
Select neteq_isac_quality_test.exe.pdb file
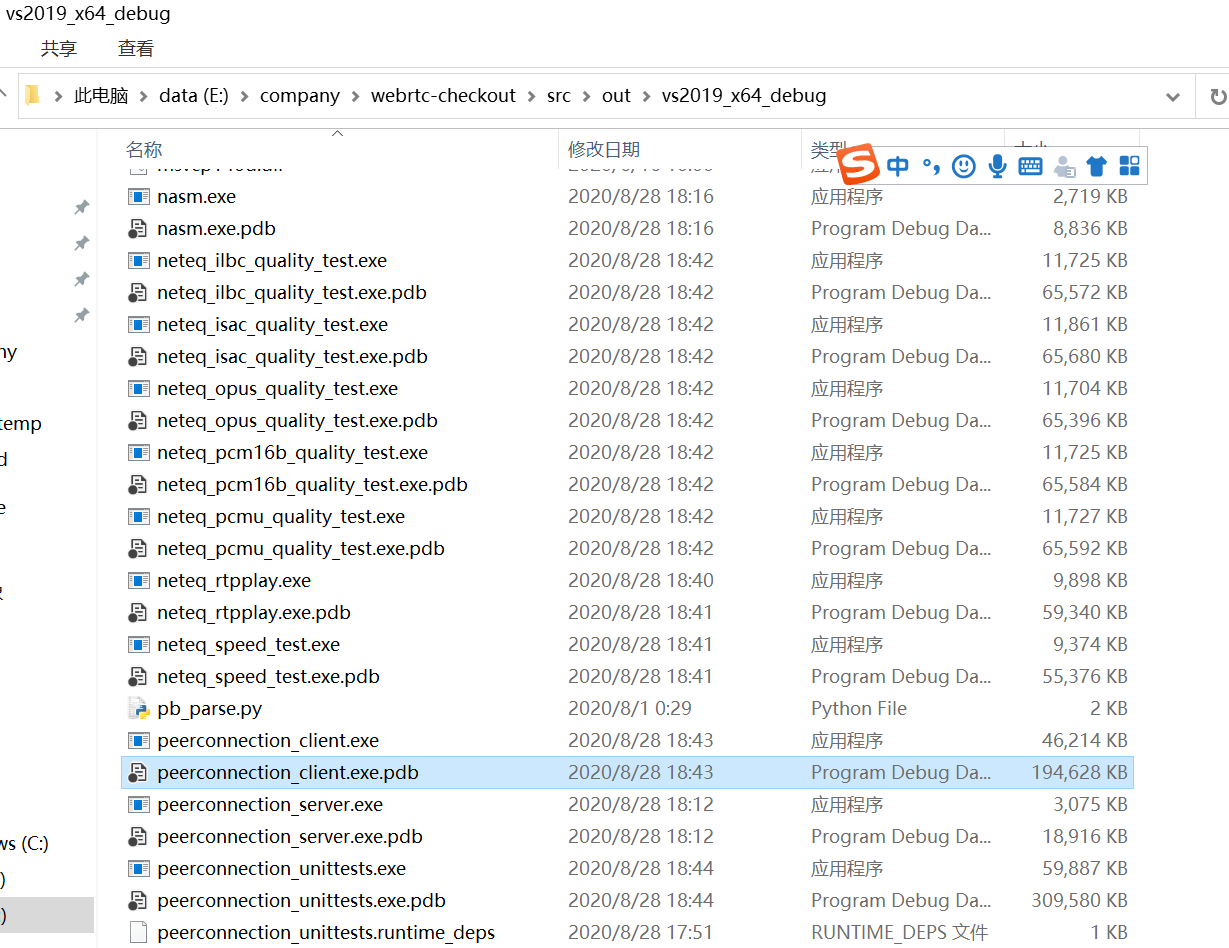(292, 357)
